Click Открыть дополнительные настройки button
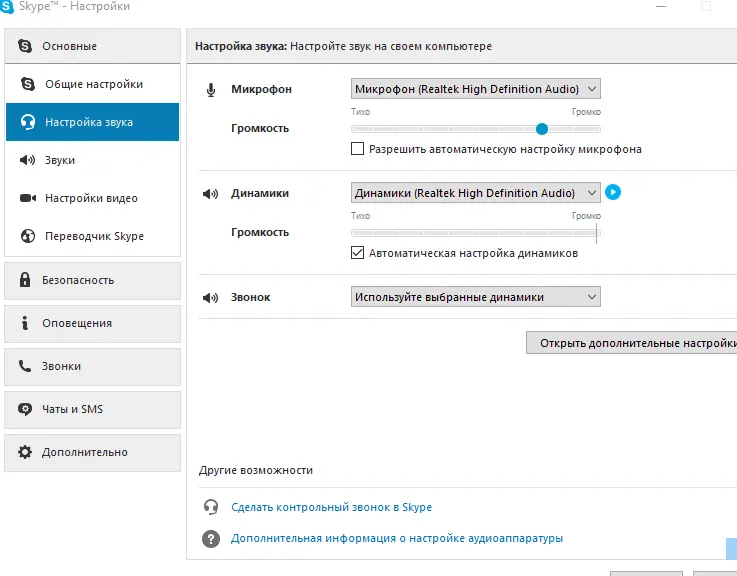The width and height of the screenshot is (737, 576). [x=632, y=343]
